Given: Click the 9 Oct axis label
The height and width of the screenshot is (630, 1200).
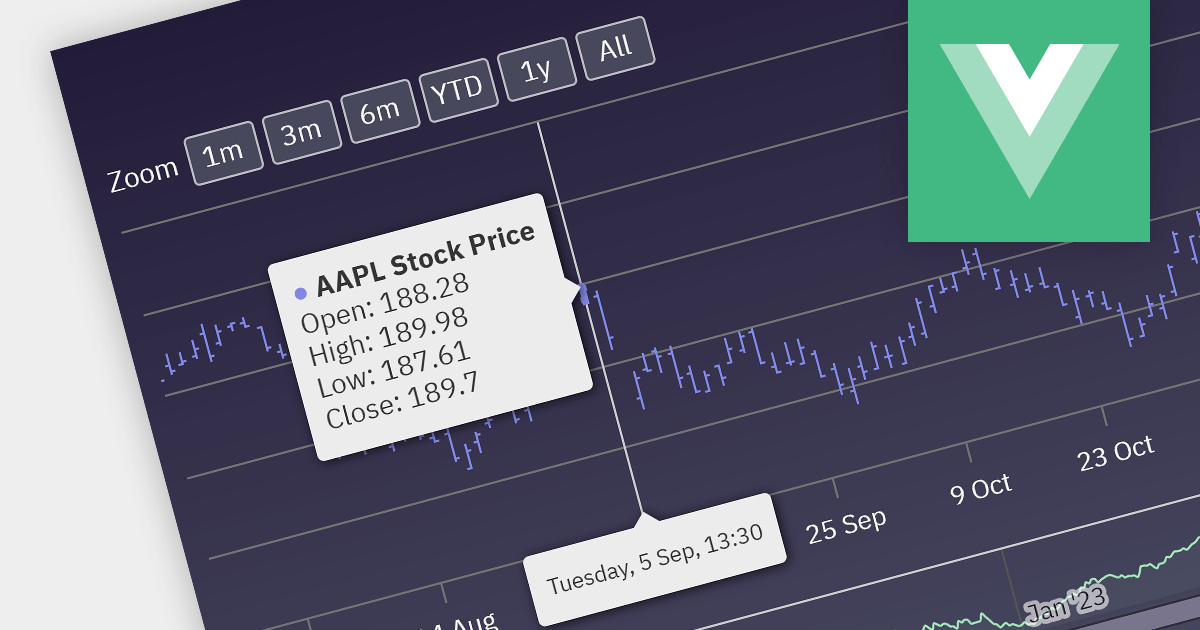Looking at the screenshot, I should [x=980, y=488].
